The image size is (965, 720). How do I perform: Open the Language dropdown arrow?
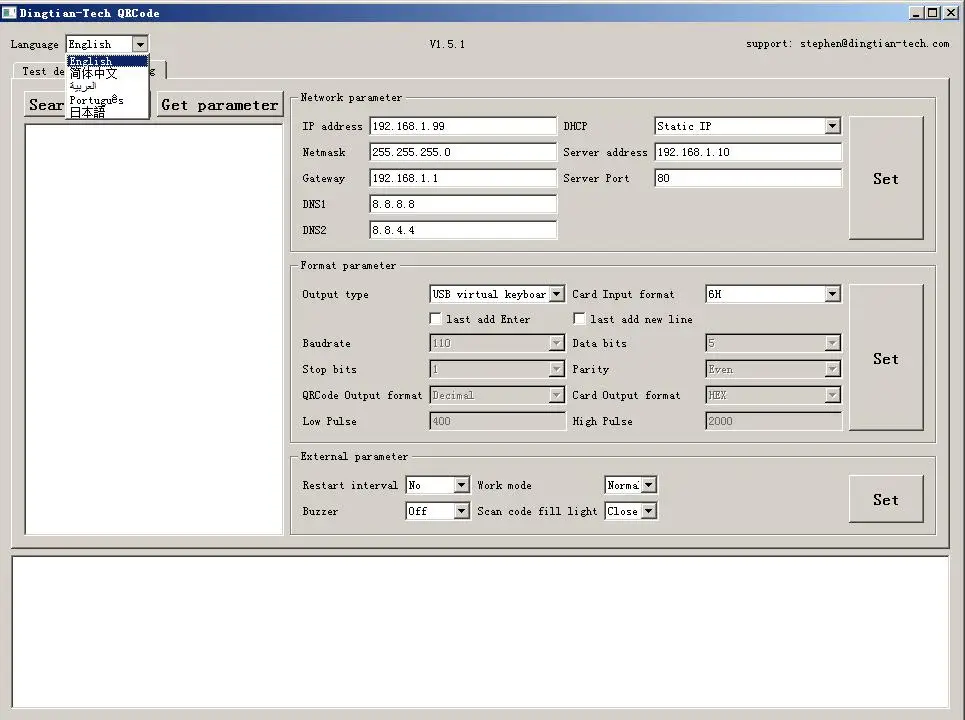tap(140, 44)
